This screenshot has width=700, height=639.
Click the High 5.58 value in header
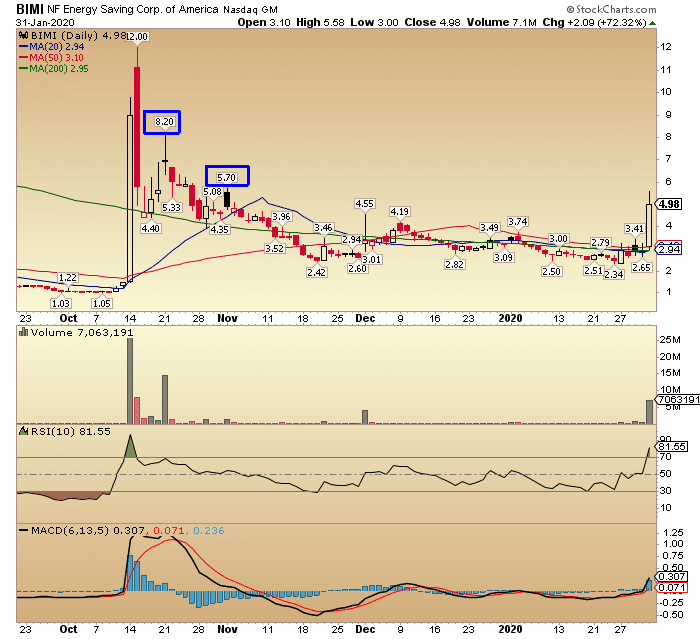click(320, 22)
